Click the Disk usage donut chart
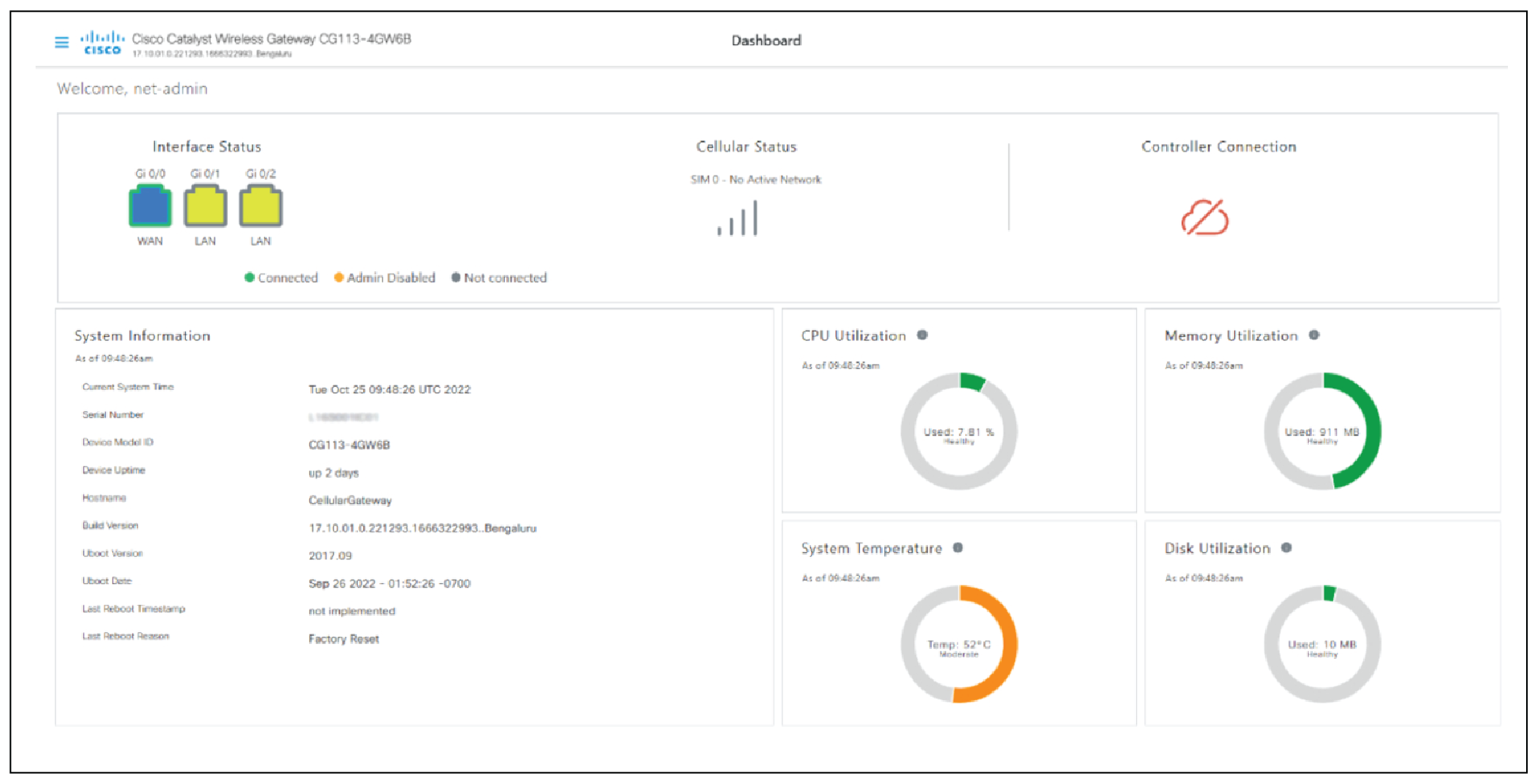Screen dimensions: 1538x784 point(1322,644)
